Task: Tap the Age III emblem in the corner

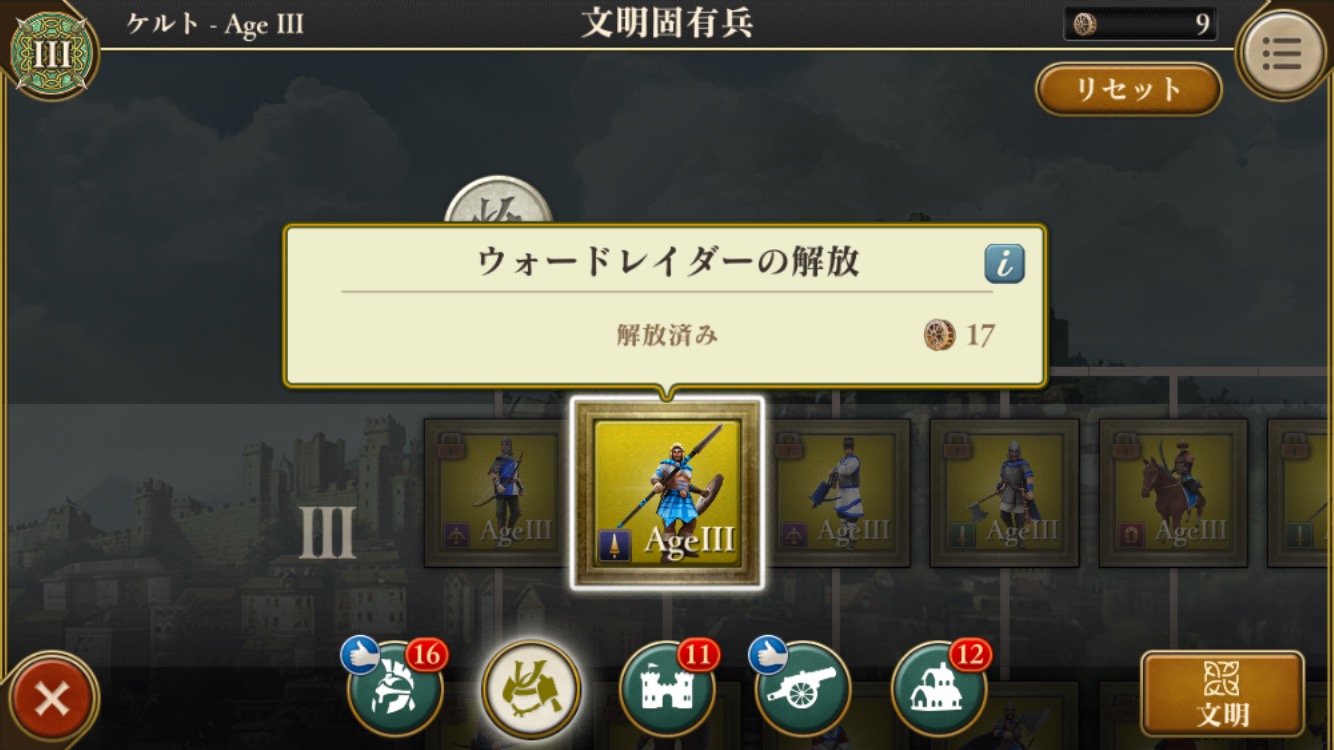Action: (53, 53)
